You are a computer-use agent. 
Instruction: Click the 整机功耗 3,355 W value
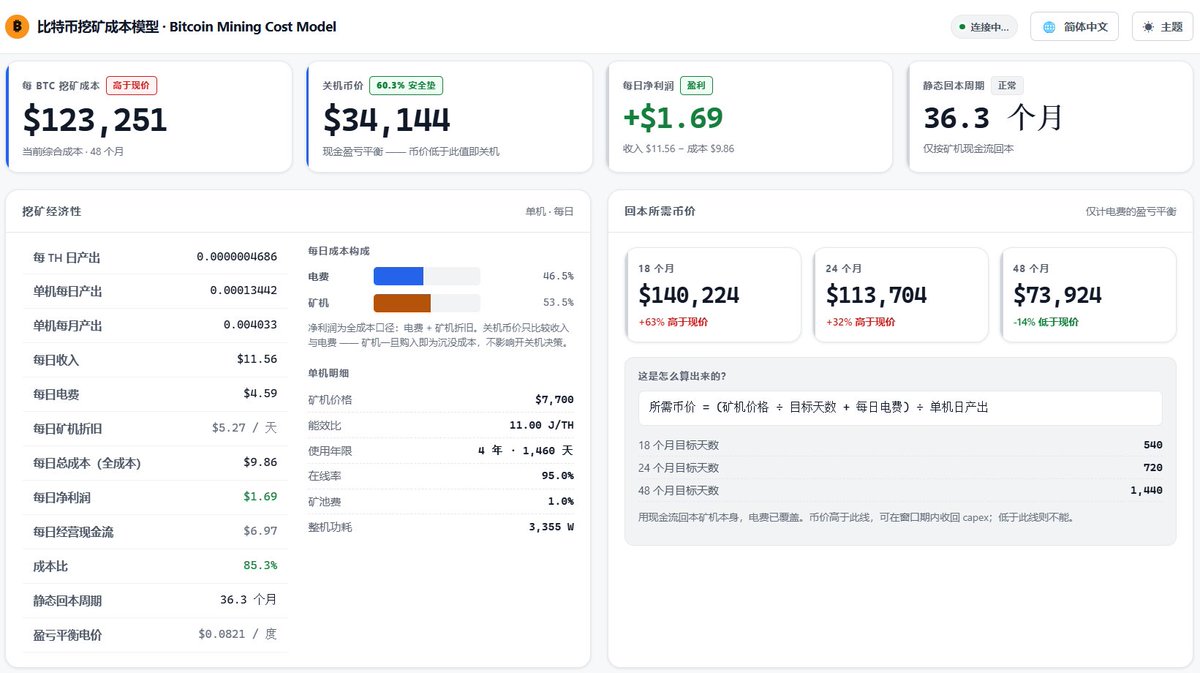(551, 527)
